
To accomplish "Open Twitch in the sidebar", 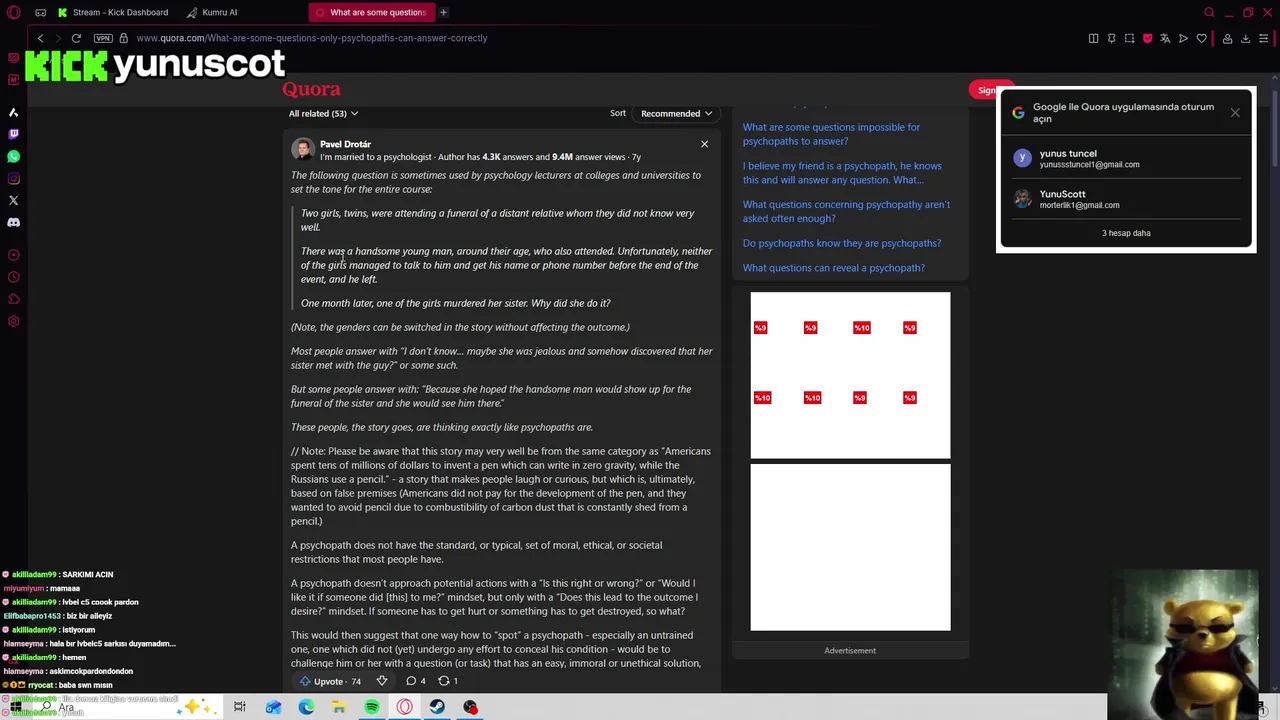I will click(x=13, y=134).
